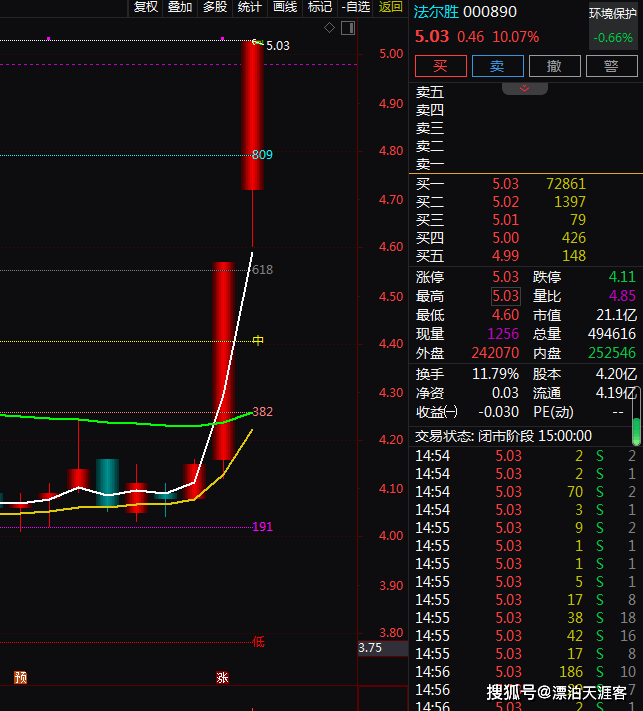Toggle 复权 price adjustment
The width and height of the screenshot is (643, 711).
[145, 7]
